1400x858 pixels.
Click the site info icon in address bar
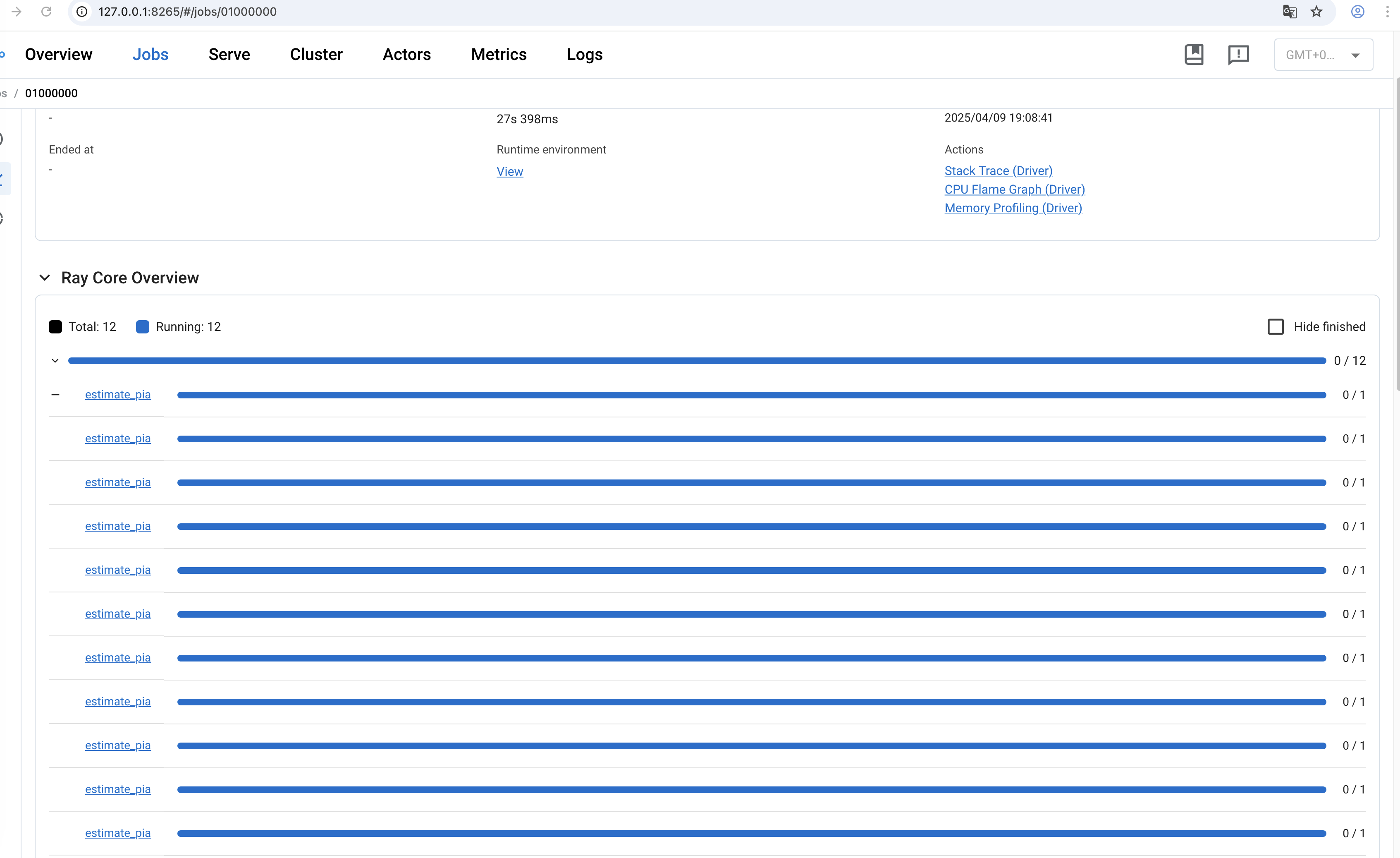point(82,11)
